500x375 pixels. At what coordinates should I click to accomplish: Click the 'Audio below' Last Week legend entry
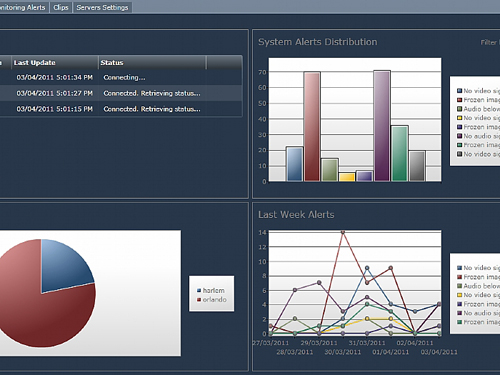[478, 286]
